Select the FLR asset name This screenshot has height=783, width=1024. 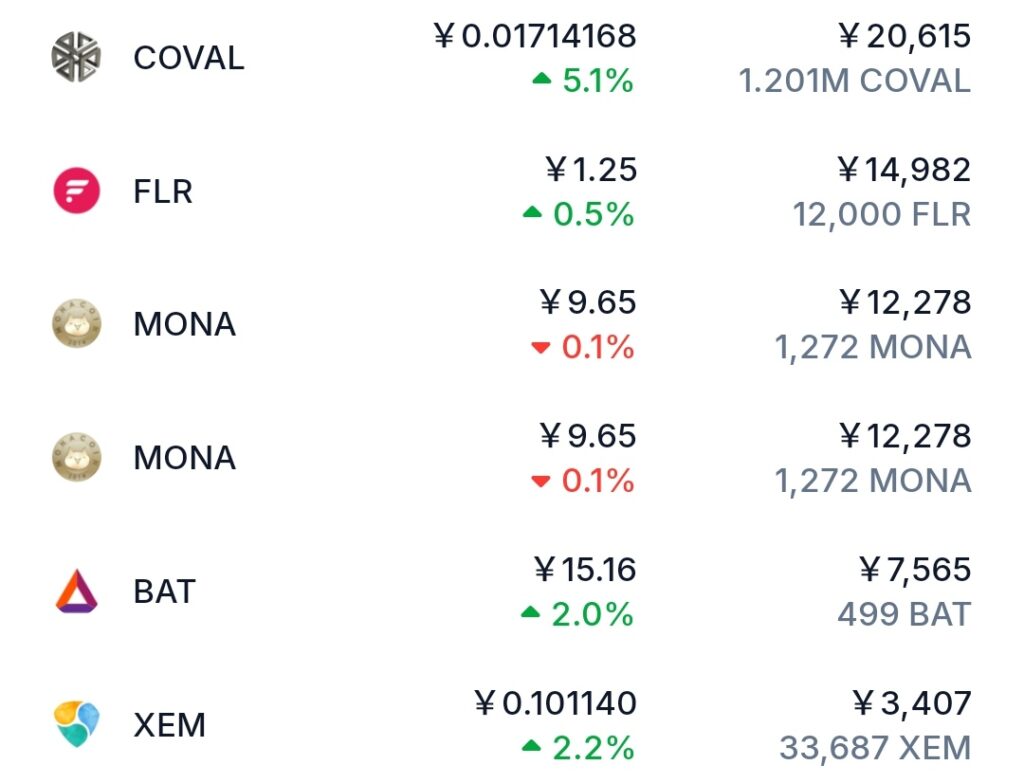[x=162, y=191]
